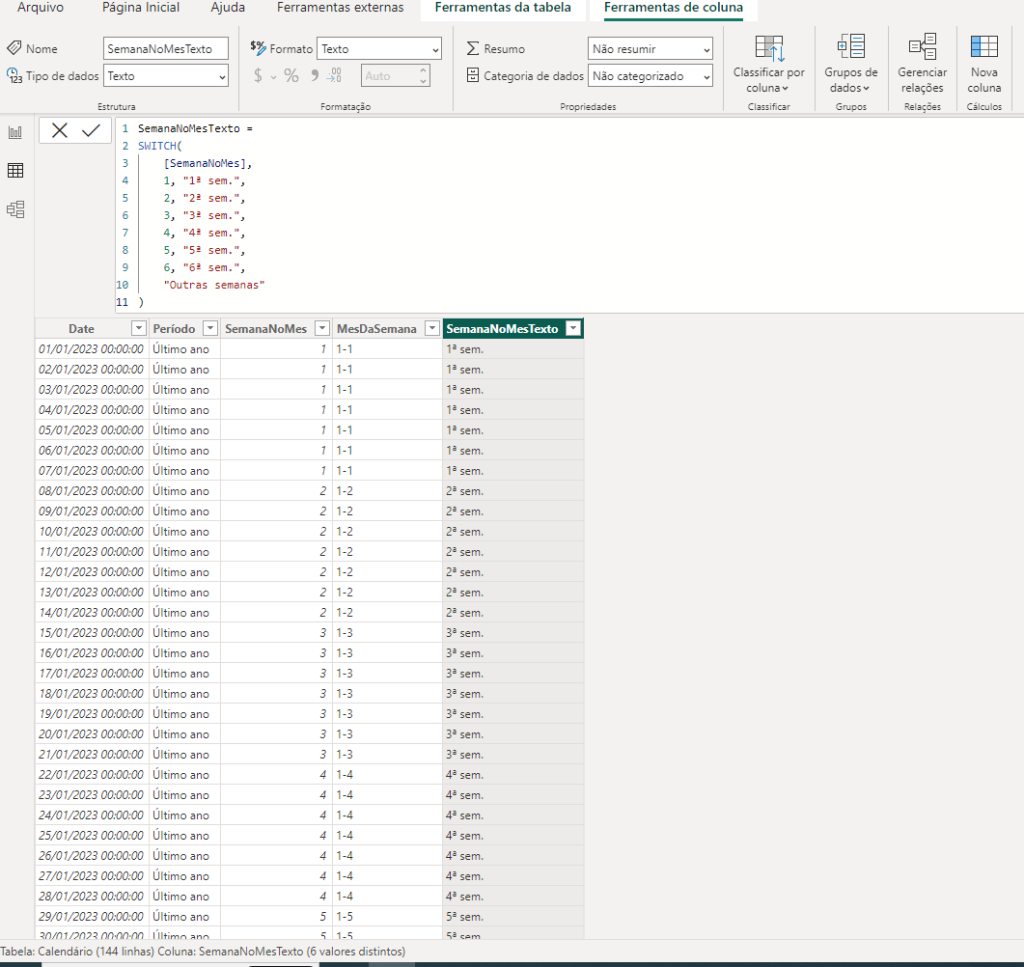
Task: Apply percentage format with % icon
Action: (x=291, y=76)
